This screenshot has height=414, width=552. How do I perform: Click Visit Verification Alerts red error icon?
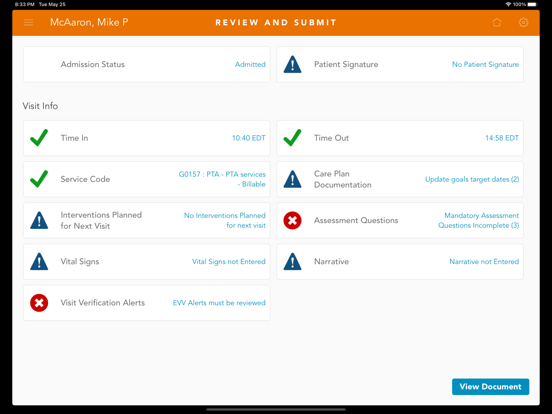pyautogui.click(x=39, y=303)
